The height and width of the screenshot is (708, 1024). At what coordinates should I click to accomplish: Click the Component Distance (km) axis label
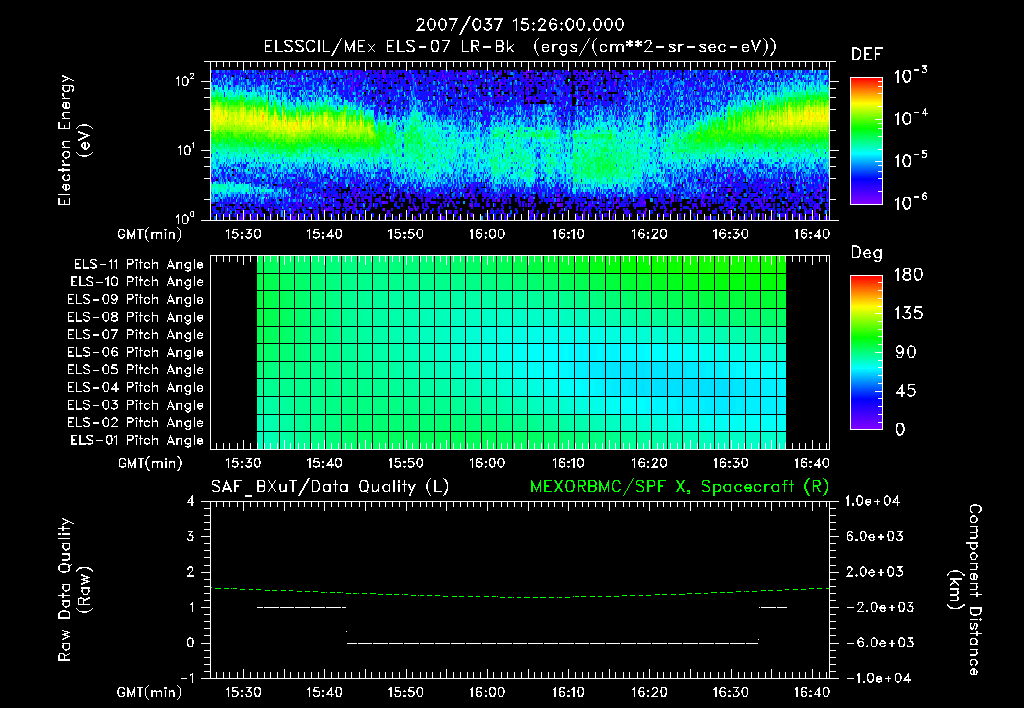965,590
